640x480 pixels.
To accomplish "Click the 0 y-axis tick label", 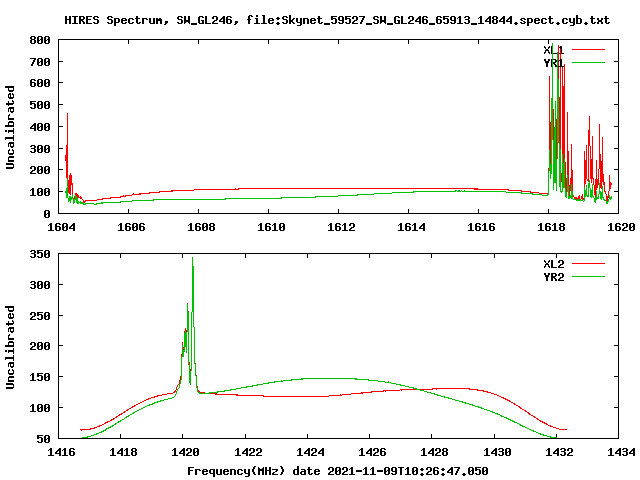I will point(47,214).
